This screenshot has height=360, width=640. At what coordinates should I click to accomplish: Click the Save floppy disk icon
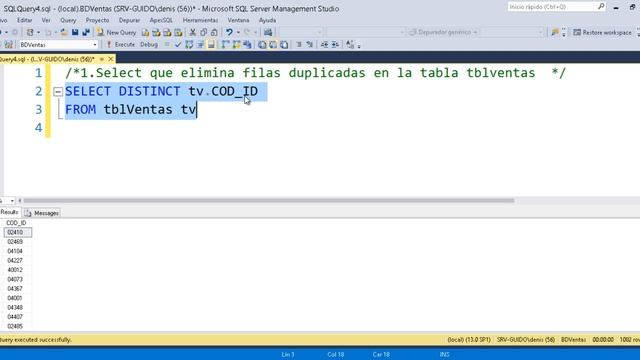tap(75, 32)
